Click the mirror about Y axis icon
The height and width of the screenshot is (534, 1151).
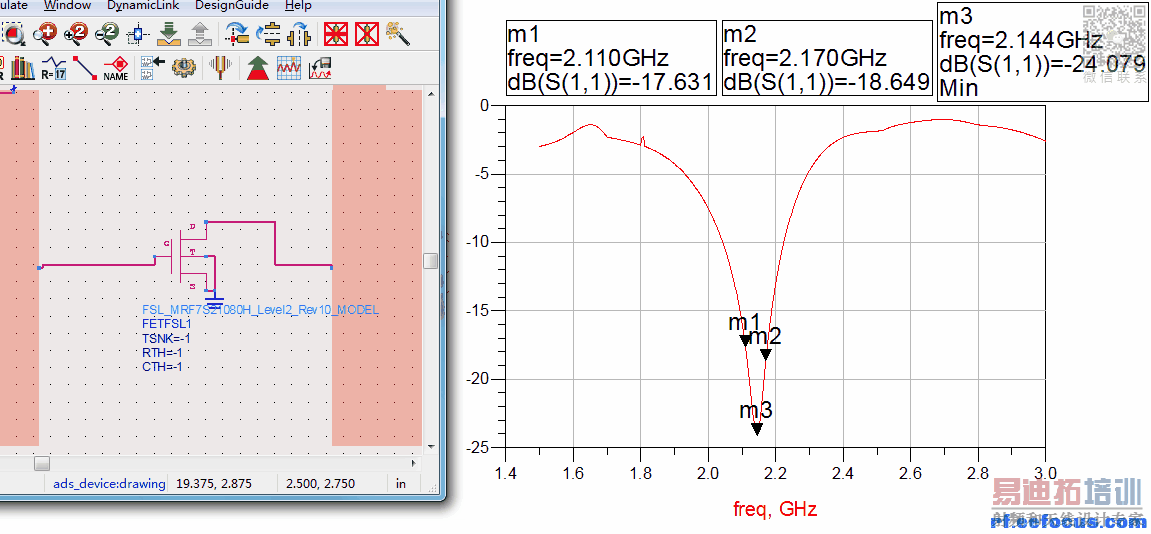pyautogui.click(x=299, y=33)
